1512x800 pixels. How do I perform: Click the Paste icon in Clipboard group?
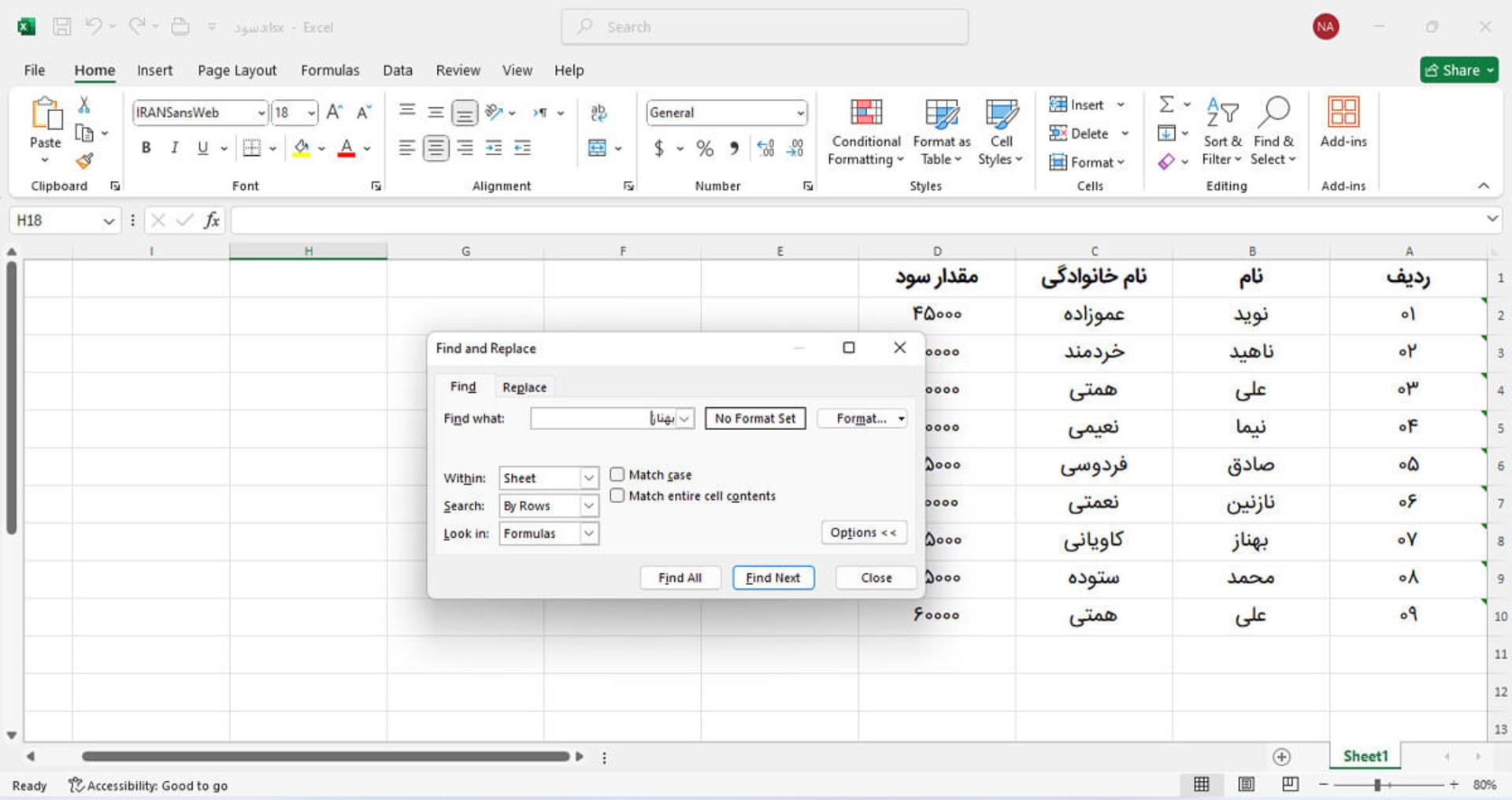46,113
